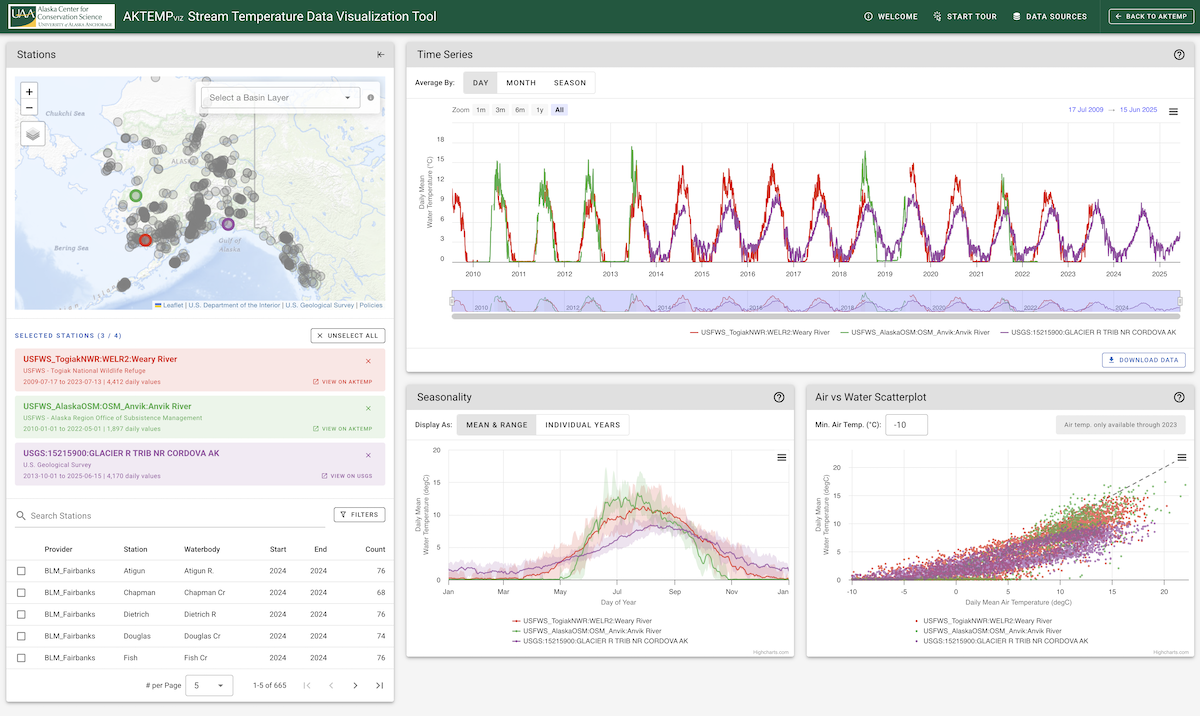The image size is (1200, 716).
Task: Open View on AKTEMP link for Weary River
Action: click(x=342, y=381)
